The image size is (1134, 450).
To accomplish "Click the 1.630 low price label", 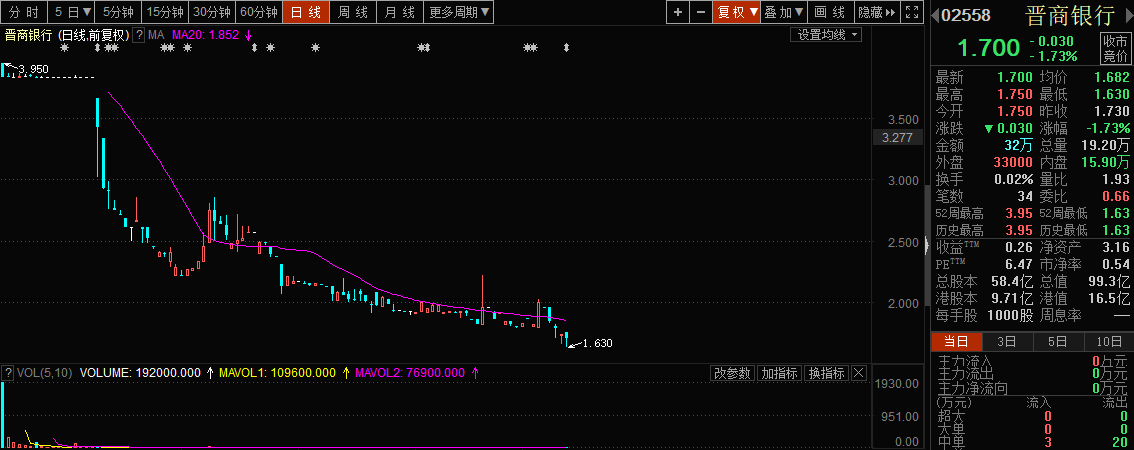I will 597,343.
